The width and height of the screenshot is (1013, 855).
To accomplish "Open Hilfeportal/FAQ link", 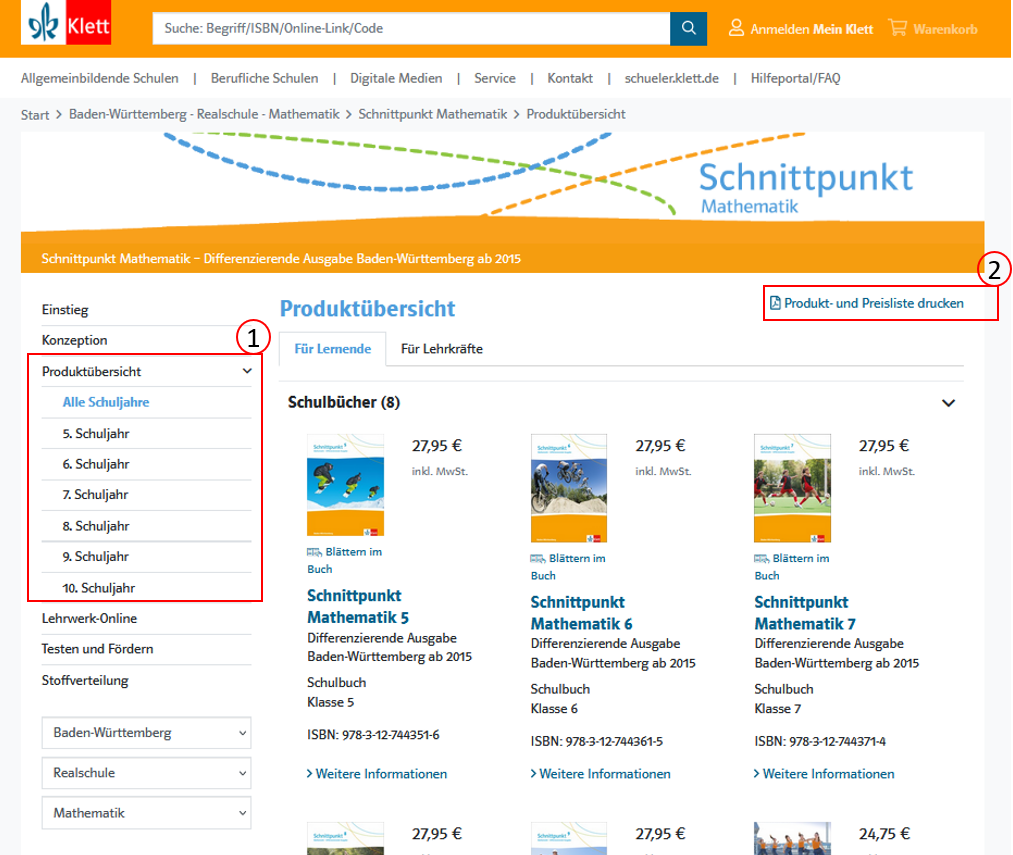I will point(795,78).
